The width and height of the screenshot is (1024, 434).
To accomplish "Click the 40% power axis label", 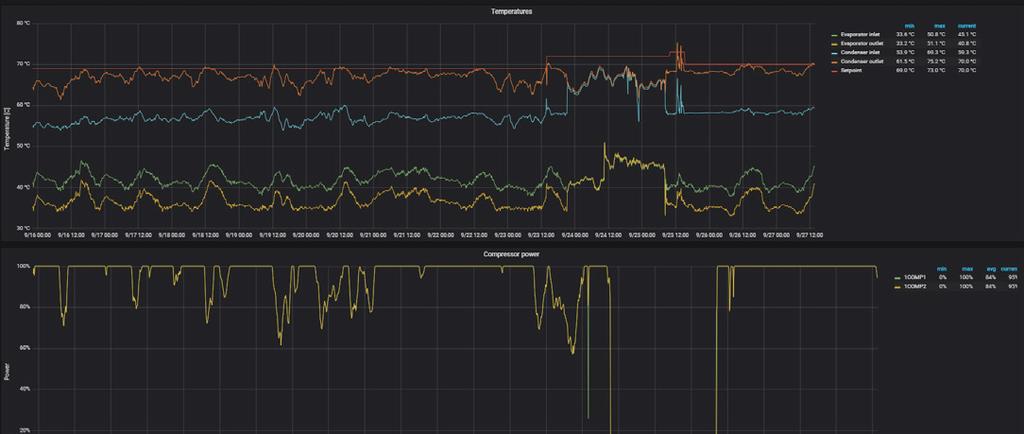I will tap(24, 389).
